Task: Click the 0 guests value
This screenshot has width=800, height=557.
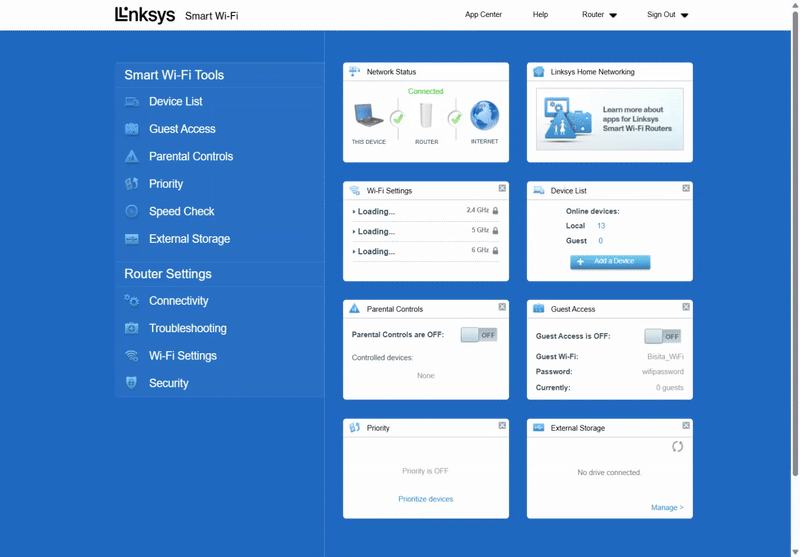Action: pyautogui.click(x=669, y=388)
